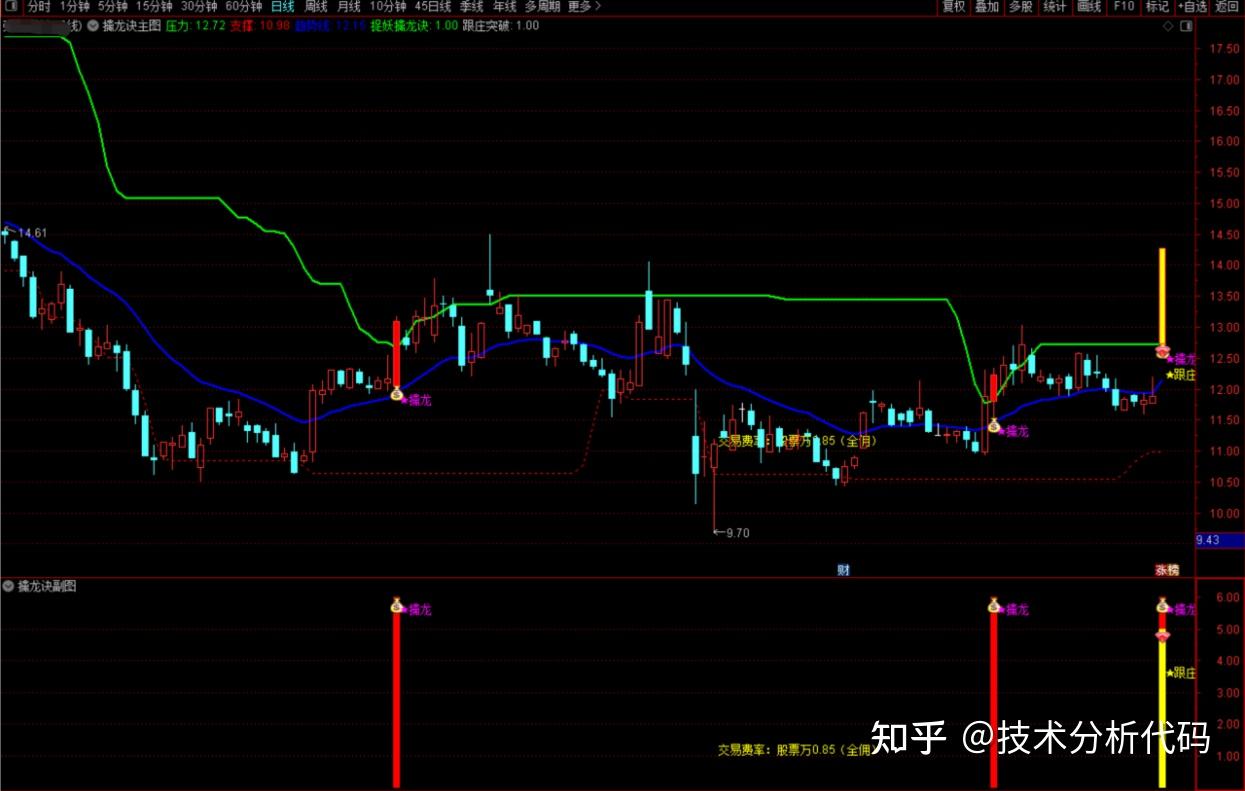Switch to 季线 quarterly period
The width and height of the screenshot is (1245, 791).
coord(471,6)
